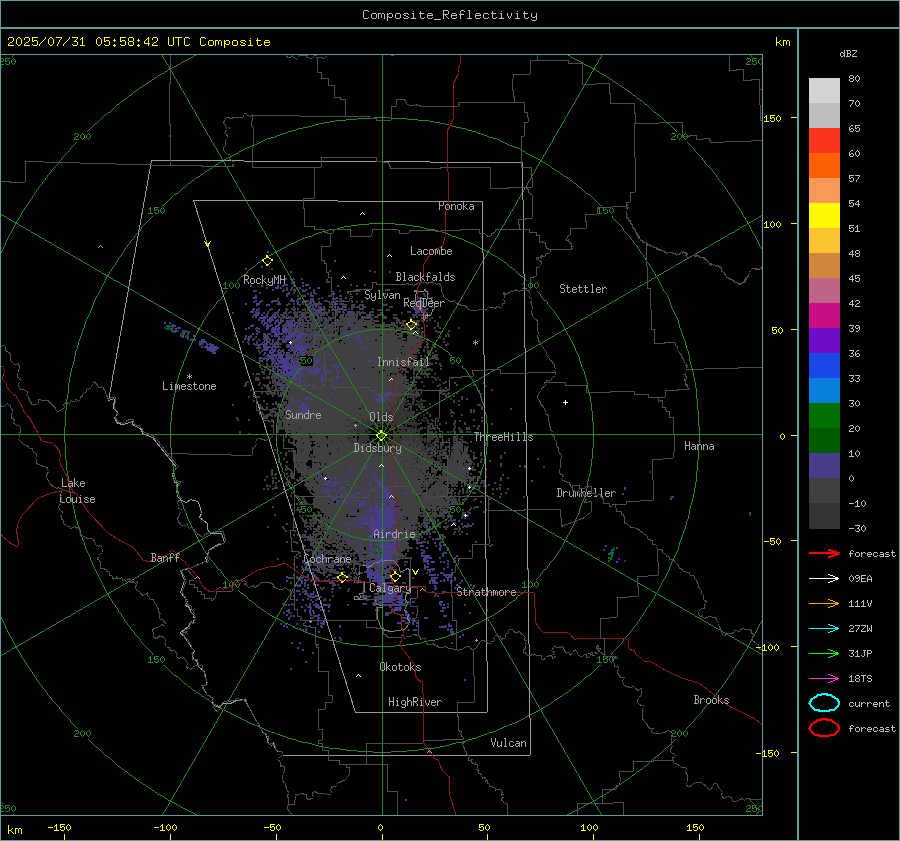Click the Stettler label

point(583,289)
